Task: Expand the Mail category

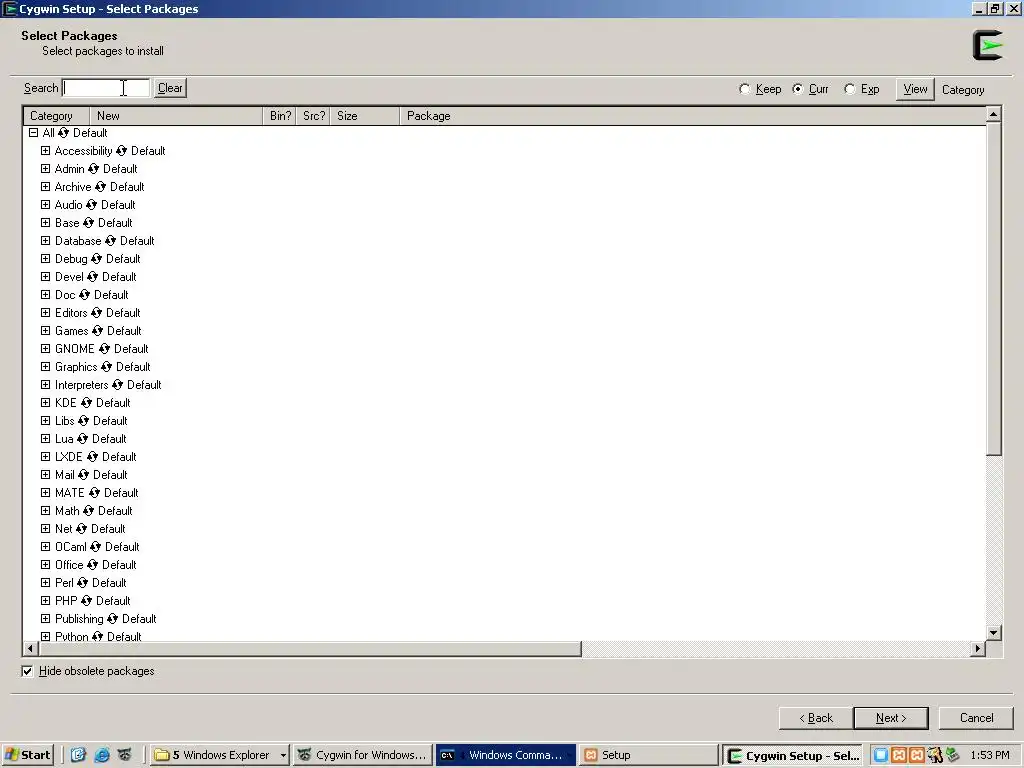Action: [46, 475]
